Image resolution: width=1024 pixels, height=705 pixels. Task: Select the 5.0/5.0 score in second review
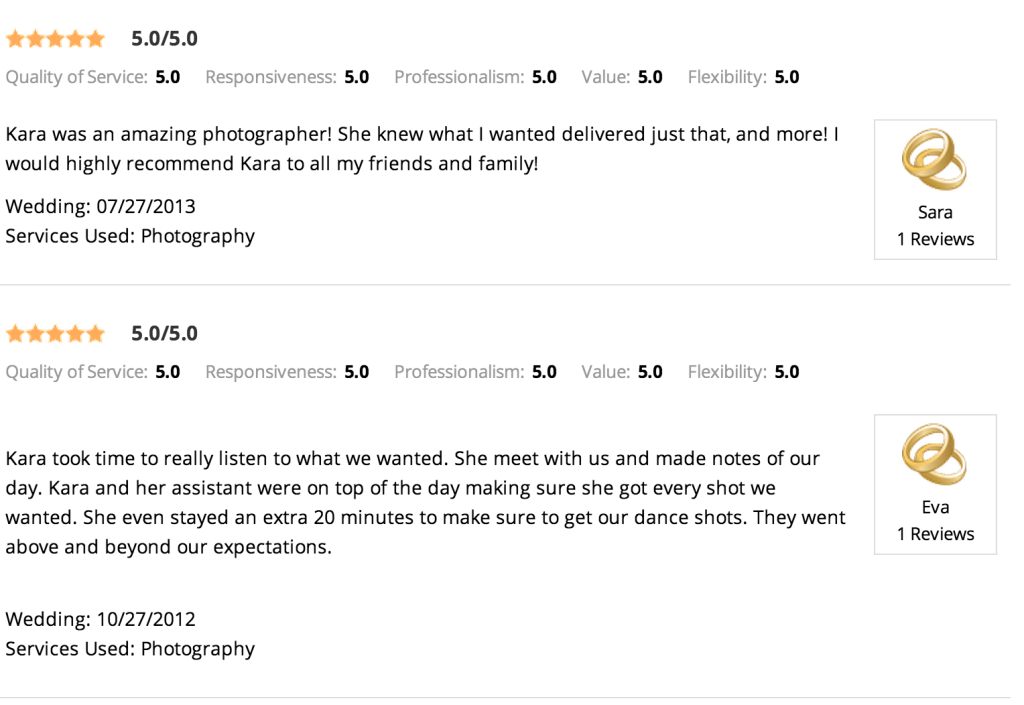[x=165, y=334]
